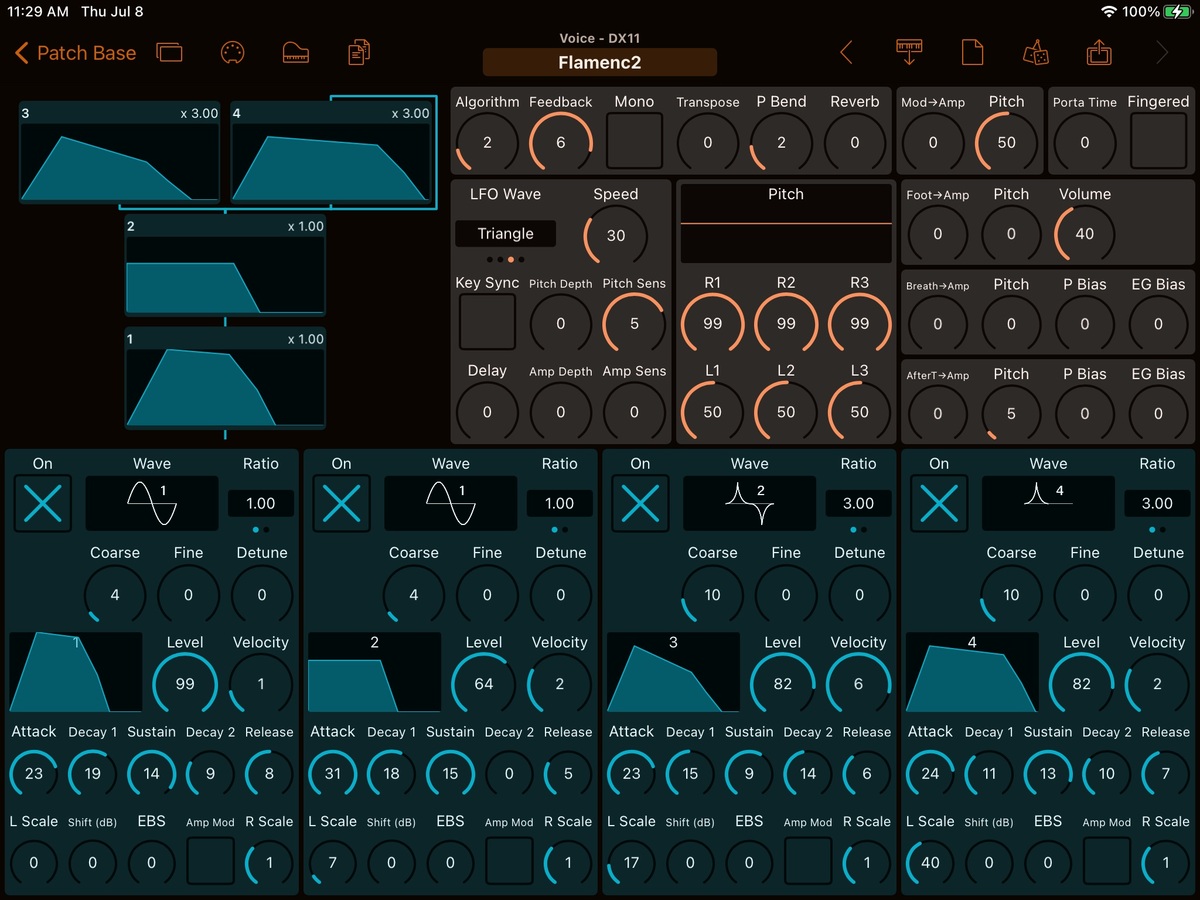Screen dimensions: 1200x900
Task: Open operator 2 Wave selector
Action: click(451, 503)
